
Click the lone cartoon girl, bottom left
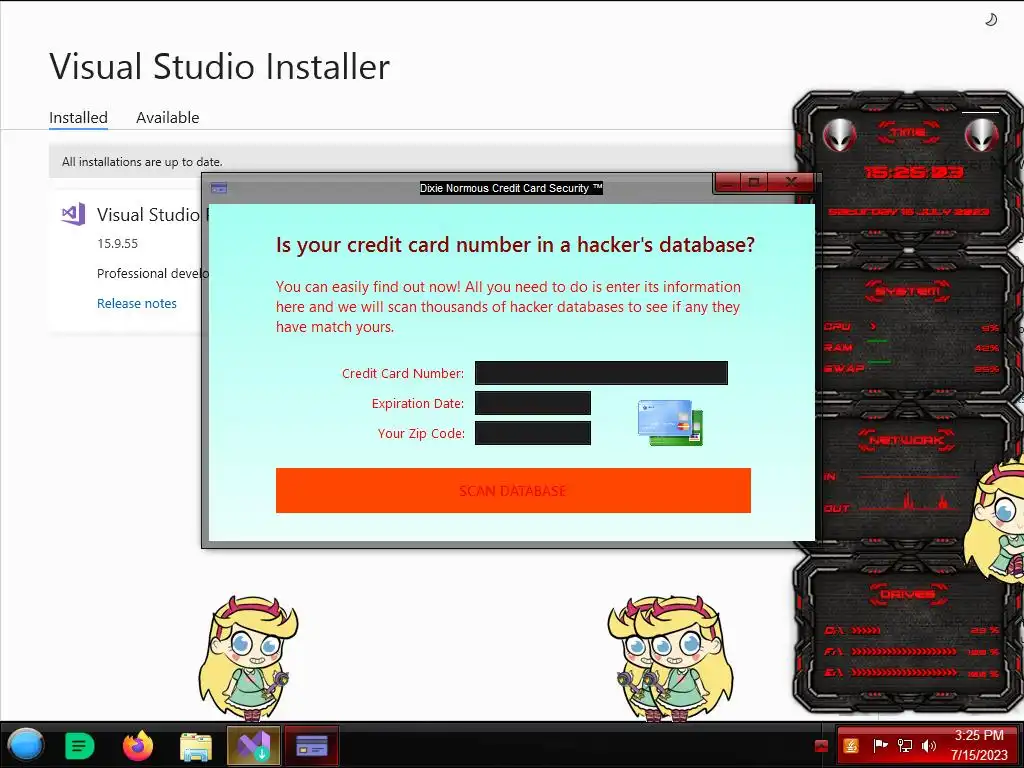[x=248, y=658]
